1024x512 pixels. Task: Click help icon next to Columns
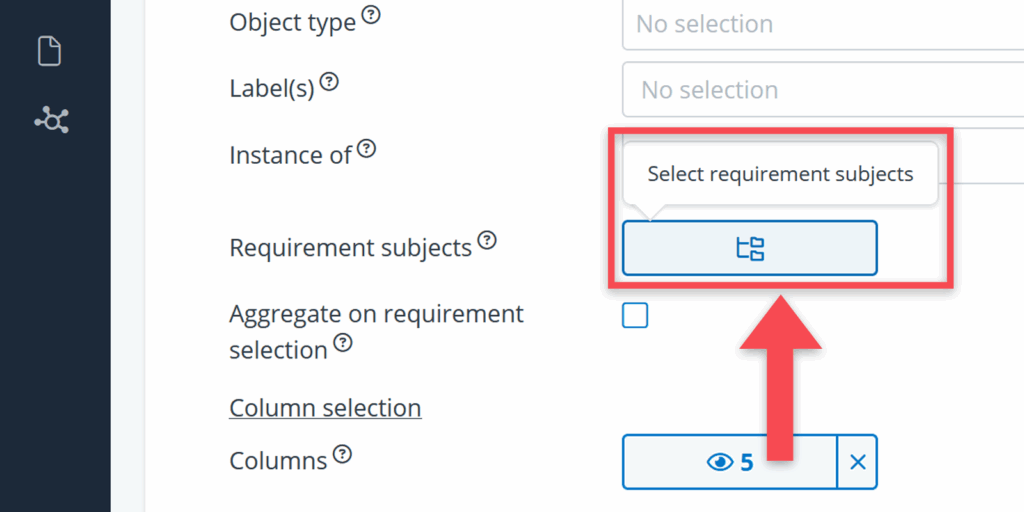[x=342, y=454]
